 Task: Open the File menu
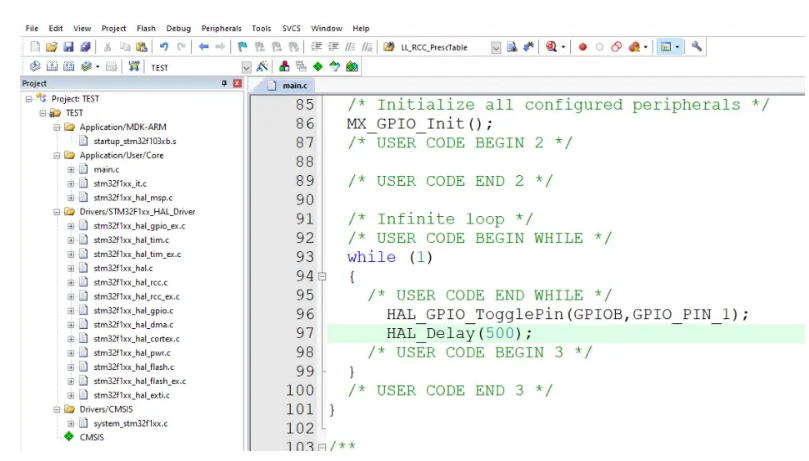point(32,28)
